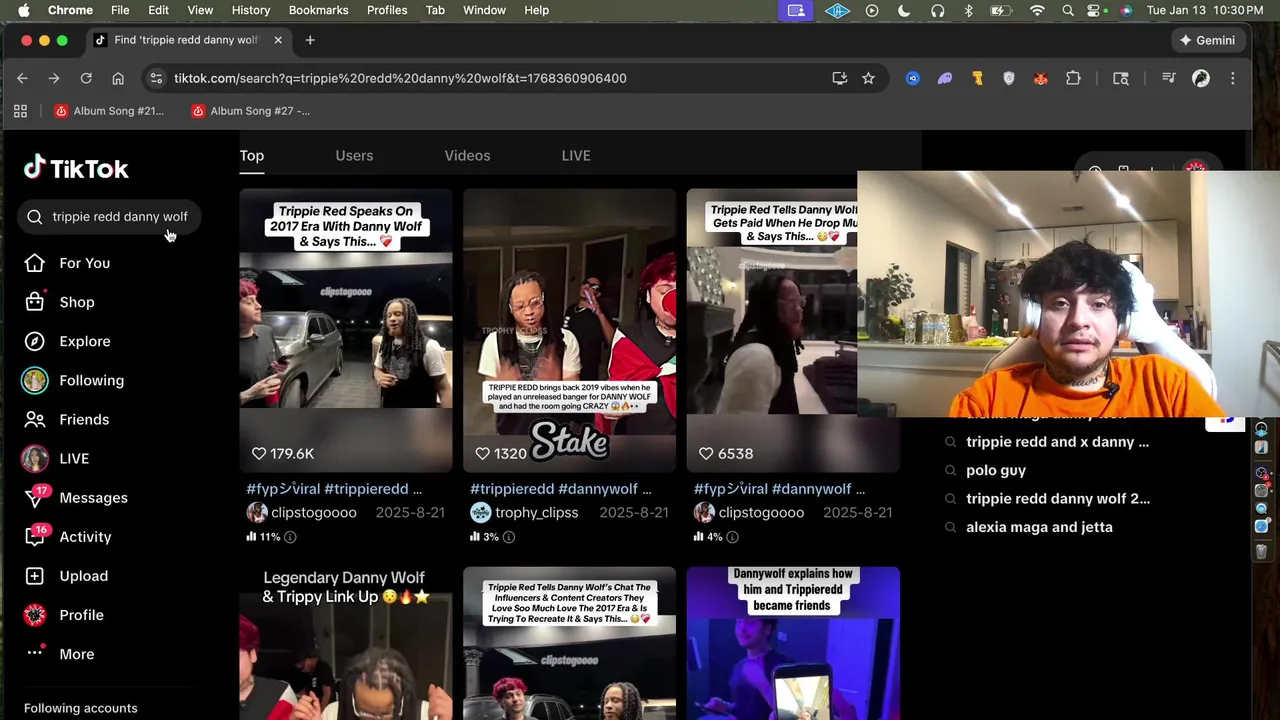Close the TikTok browser tab
Image resolution: width=1280 pixels, height=720 pixels.
tap(278, 40)
